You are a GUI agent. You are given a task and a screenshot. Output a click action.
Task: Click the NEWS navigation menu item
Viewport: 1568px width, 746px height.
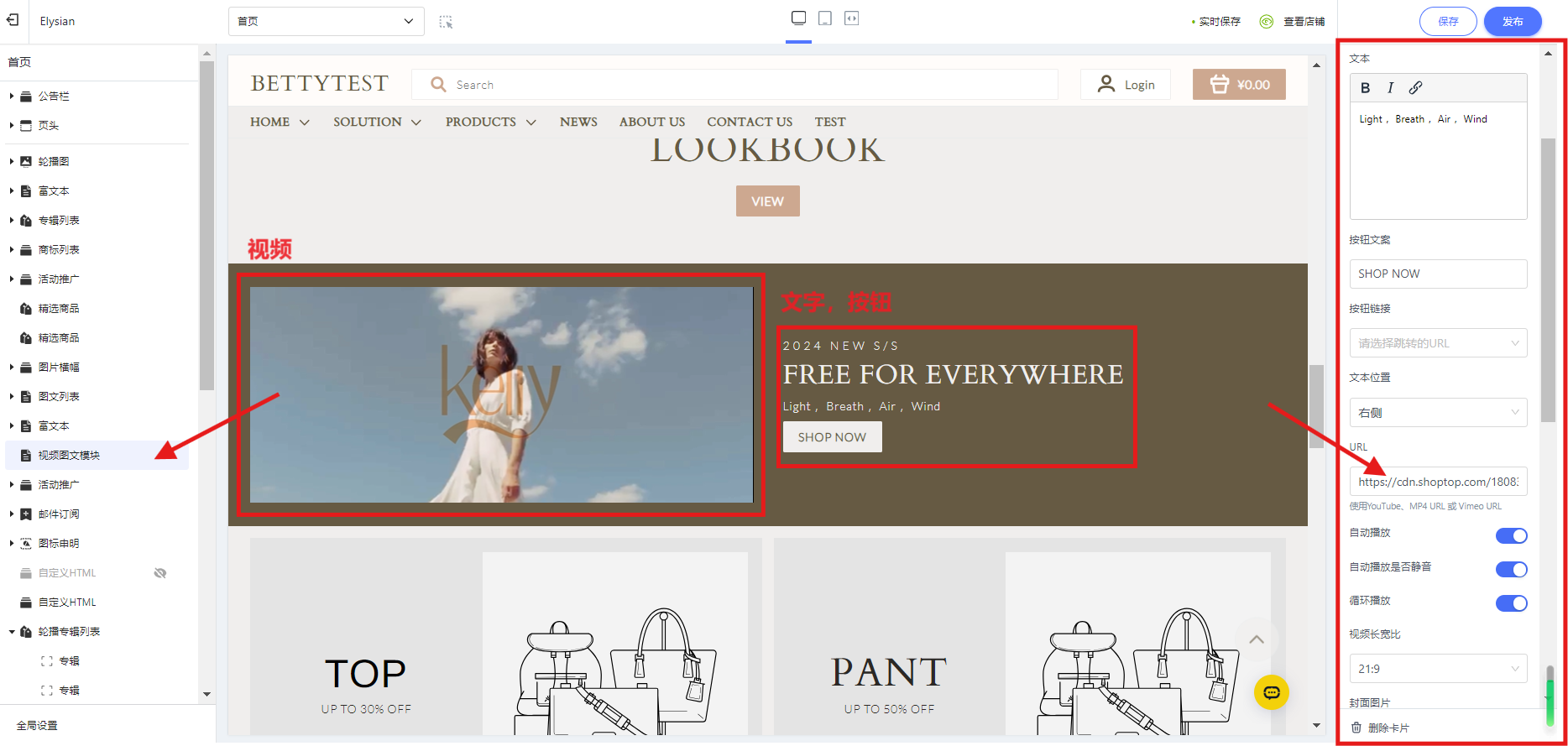[578, 122]
